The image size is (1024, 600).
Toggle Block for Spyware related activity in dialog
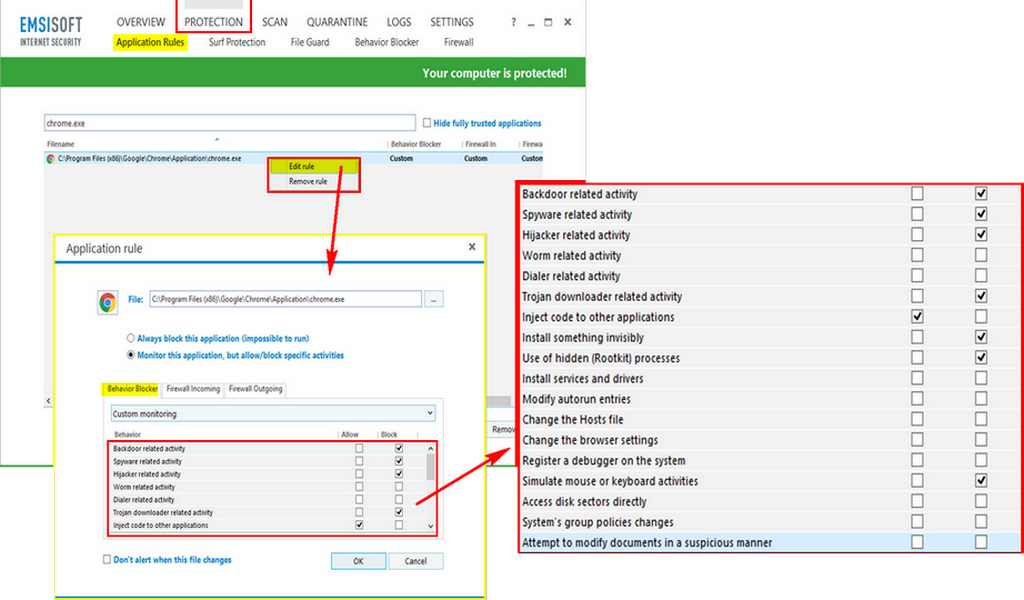(399, 461)
